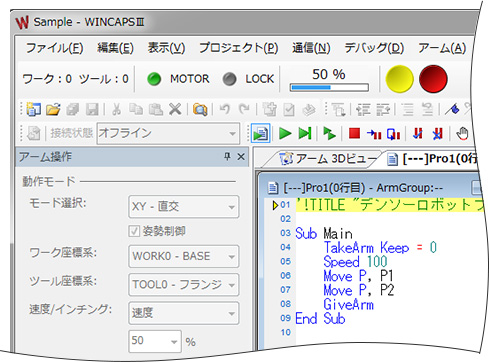Screen dimensions: 489x362
Task: Click the Delete X toolbar icon
Action: [x=175, y=109]
